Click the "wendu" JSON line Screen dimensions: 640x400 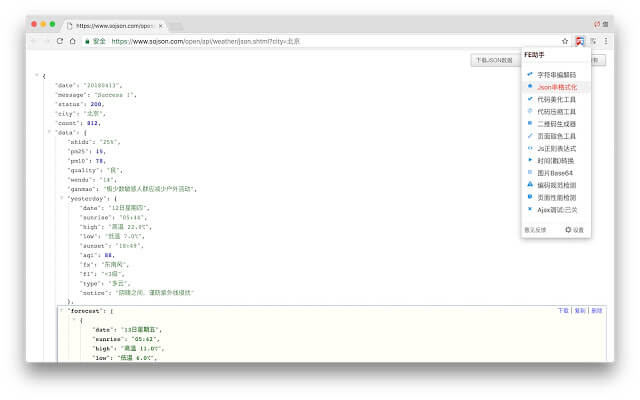tap(92, 180)
